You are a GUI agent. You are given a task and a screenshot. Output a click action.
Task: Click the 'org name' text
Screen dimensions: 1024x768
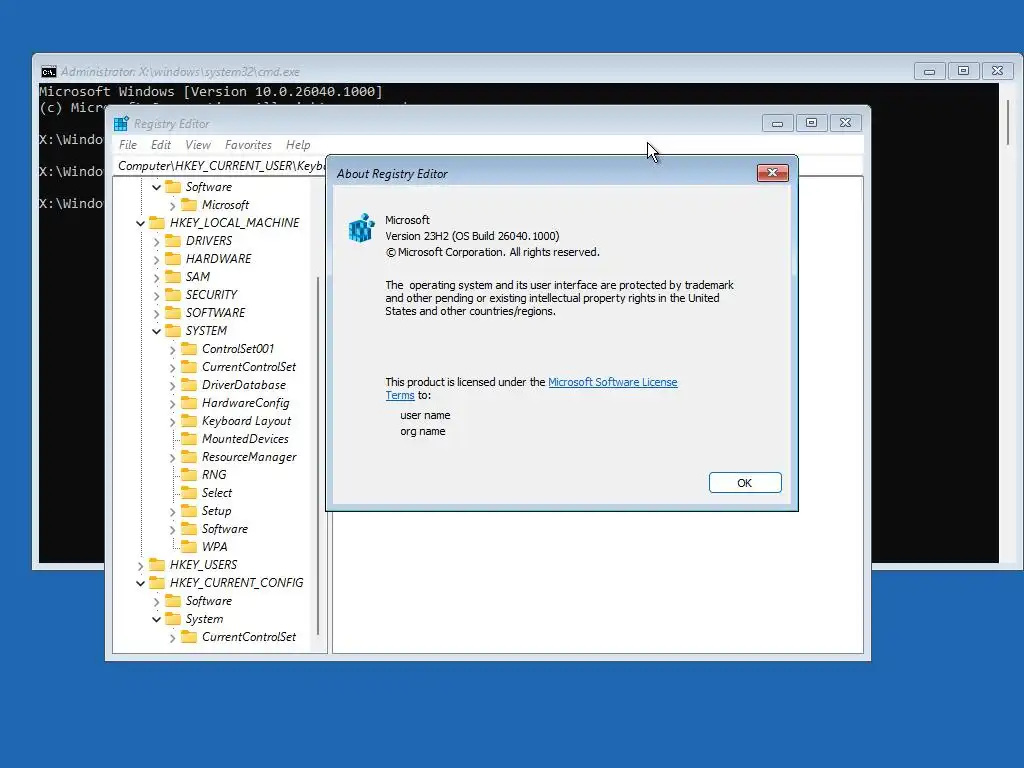pos(423,431)
